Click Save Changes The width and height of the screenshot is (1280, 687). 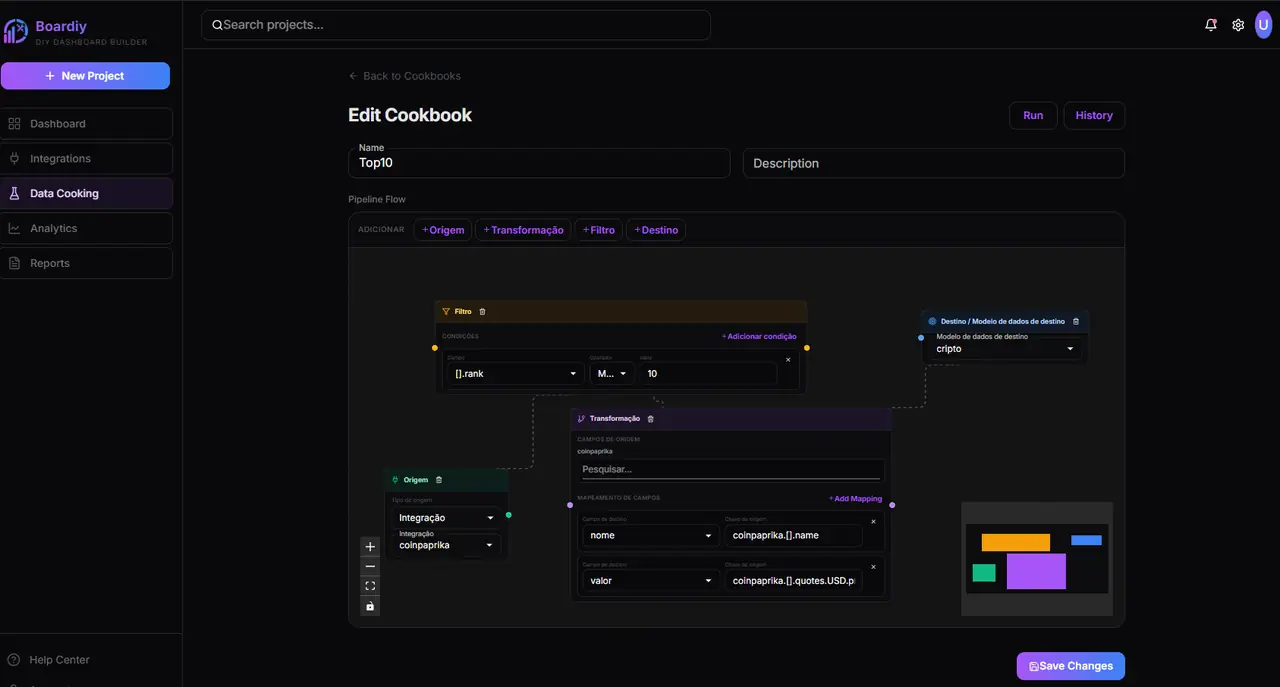click(x=1071, y=666)
